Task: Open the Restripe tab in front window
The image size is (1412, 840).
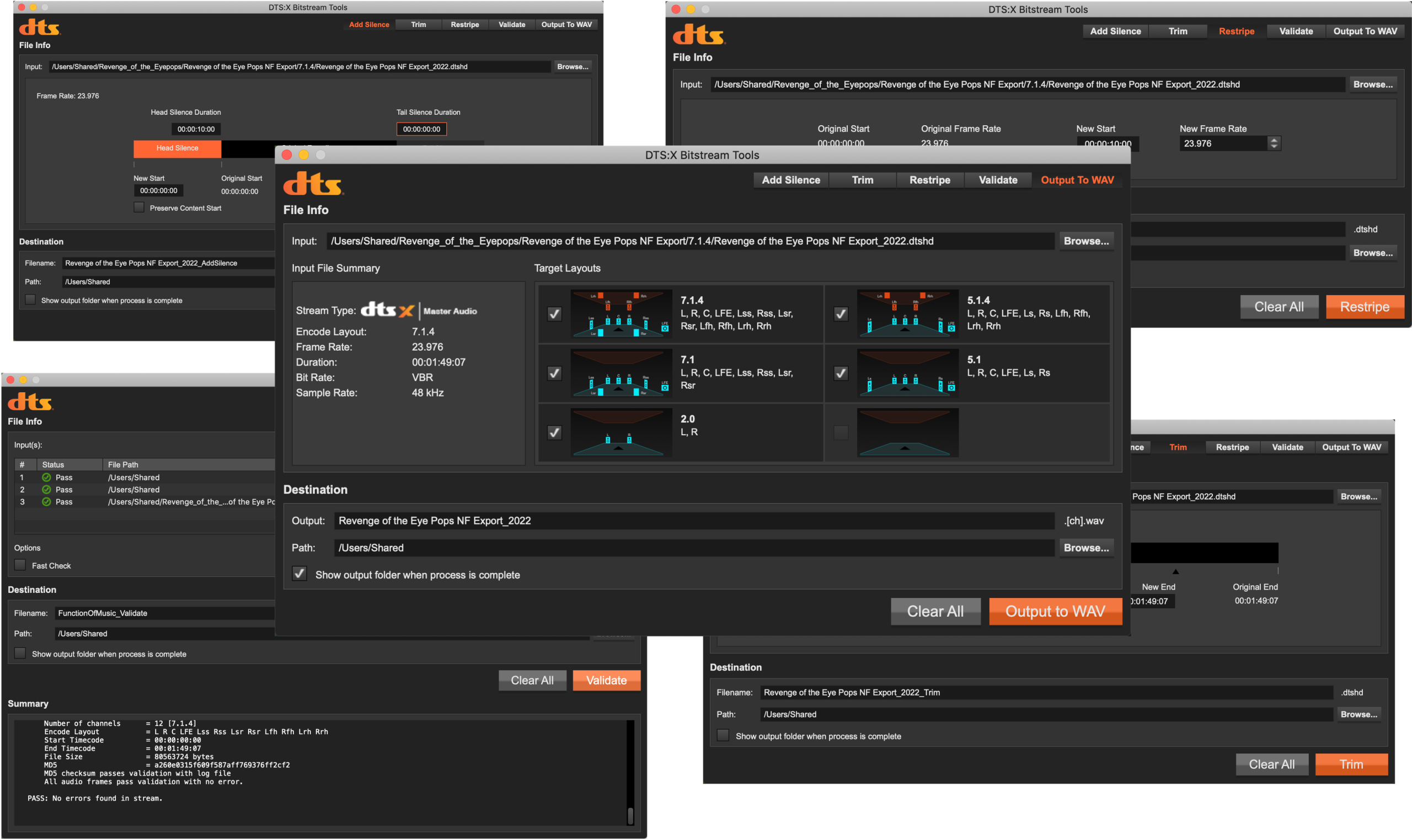Action: click(929, 180)
